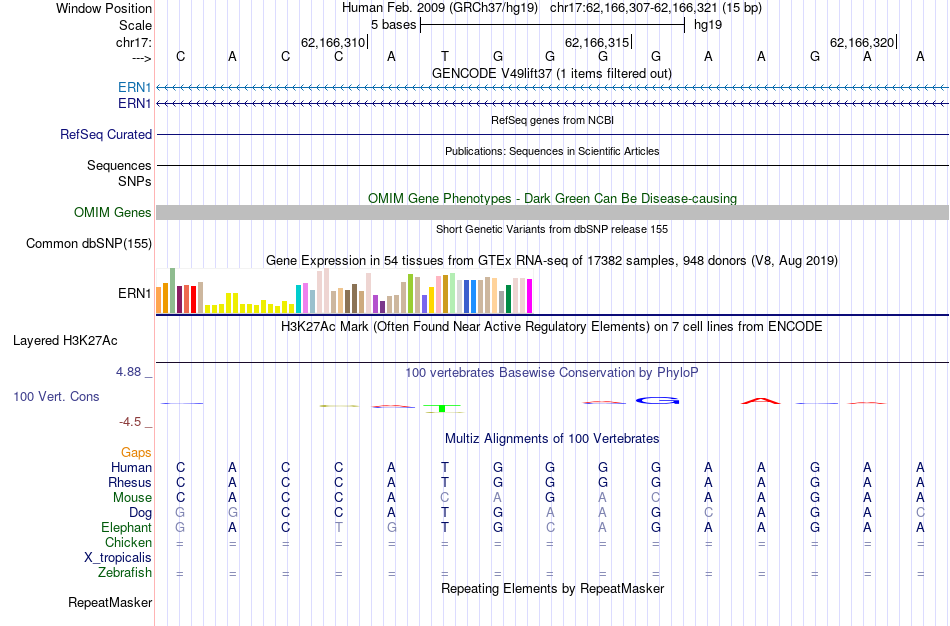
Task: Click the Mouse species row label
Action: pos(132,498)
